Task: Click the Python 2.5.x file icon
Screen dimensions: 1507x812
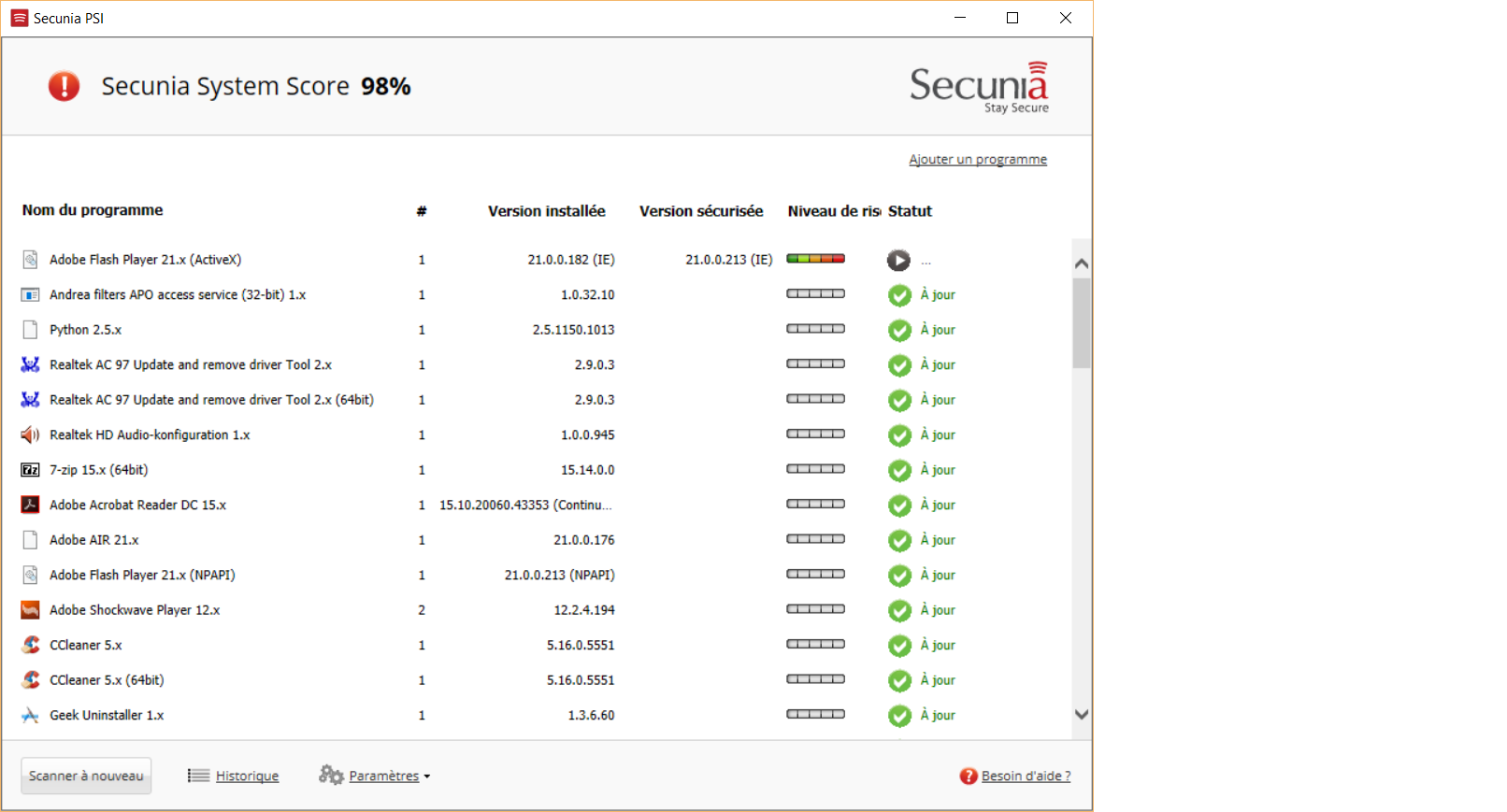Action: click(x=30, y=330)
